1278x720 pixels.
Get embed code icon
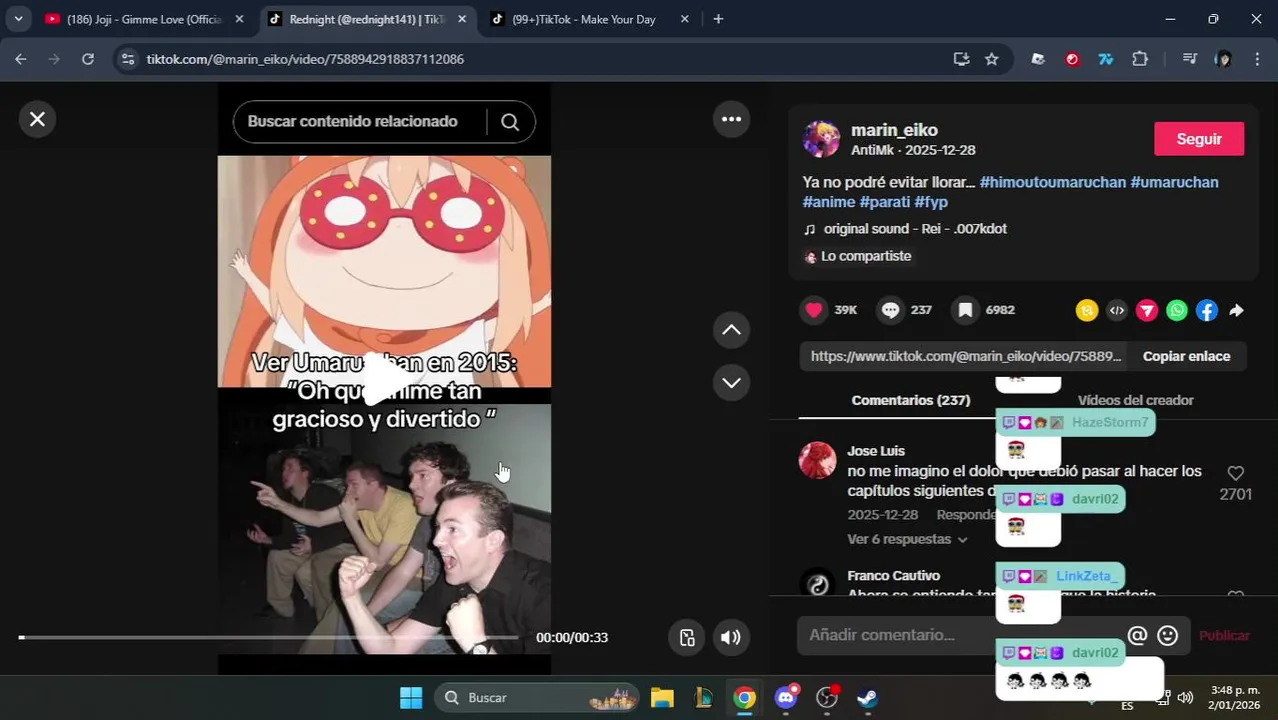tap(1117, 311)
